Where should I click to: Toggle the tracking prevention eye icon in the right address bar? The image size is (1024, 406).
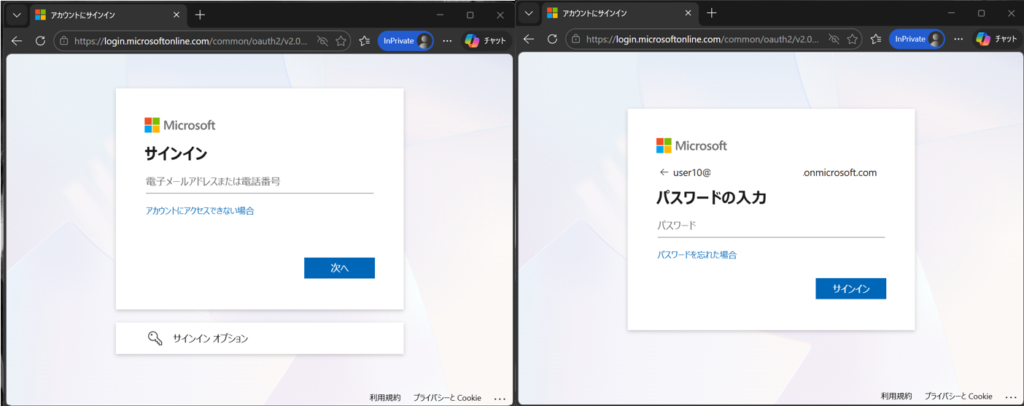click(833, 40)
